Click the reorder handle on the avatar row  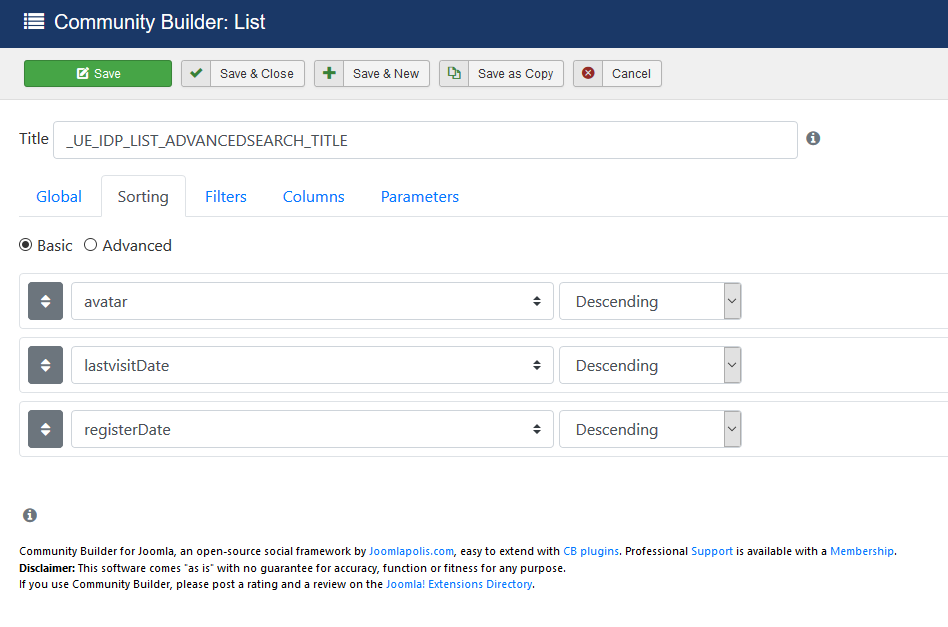[45, 301]
